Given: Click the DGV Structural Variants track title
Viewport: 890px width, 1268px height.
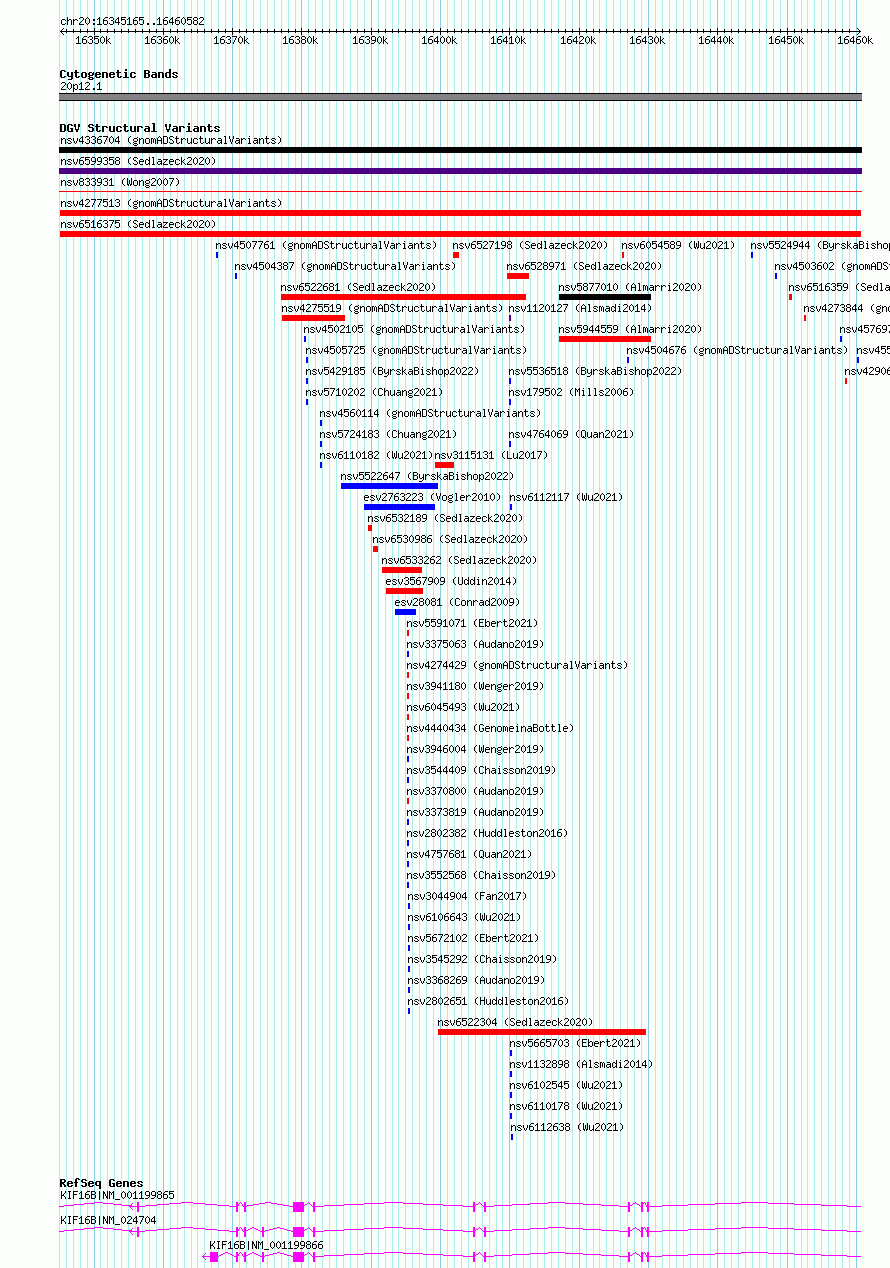Looking at the screenshot, I should 140,128.
